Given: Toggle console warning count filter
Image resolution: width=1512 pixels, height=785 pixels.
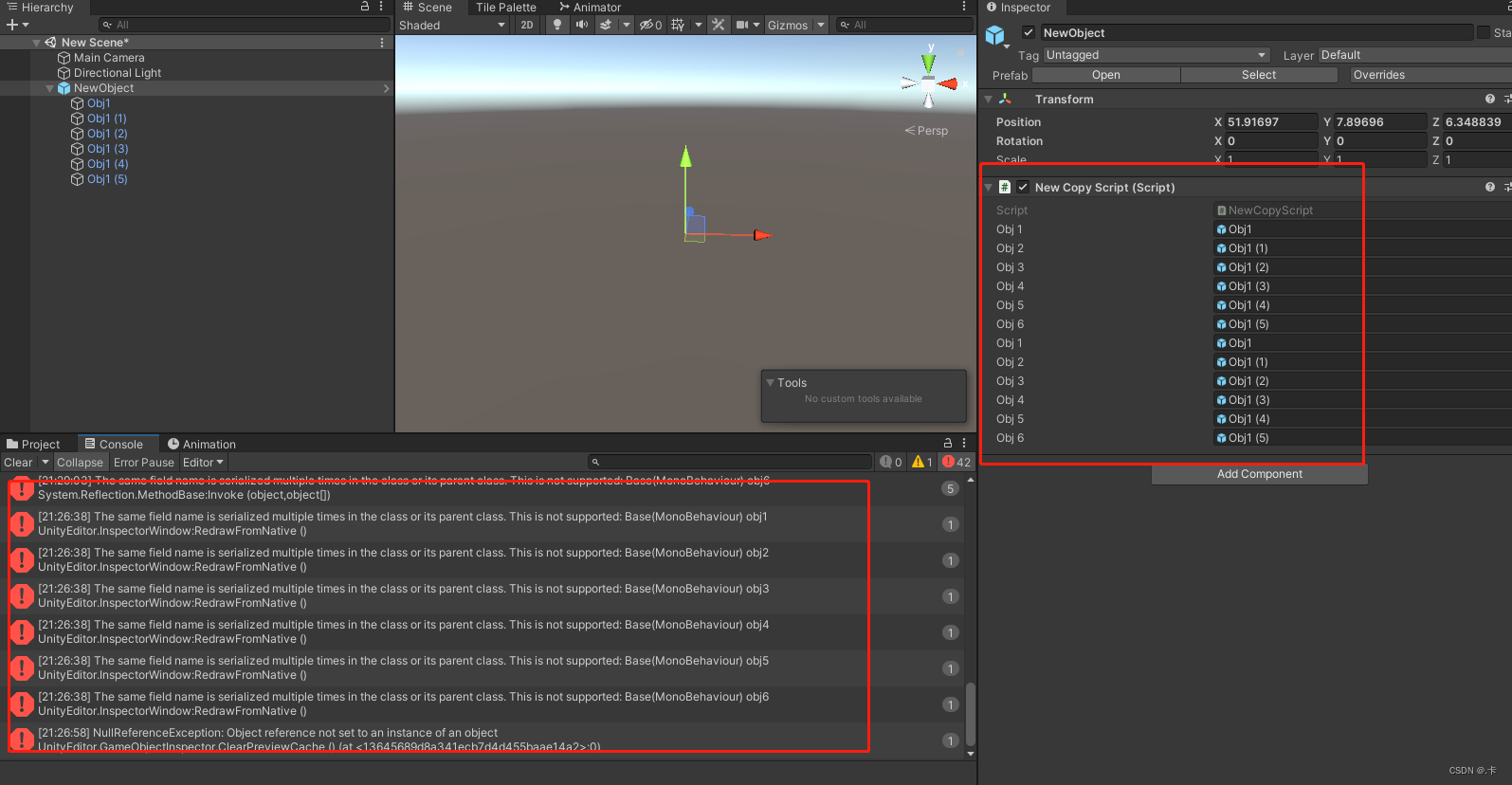Looking at the screenshot, I should coord(922,462).
